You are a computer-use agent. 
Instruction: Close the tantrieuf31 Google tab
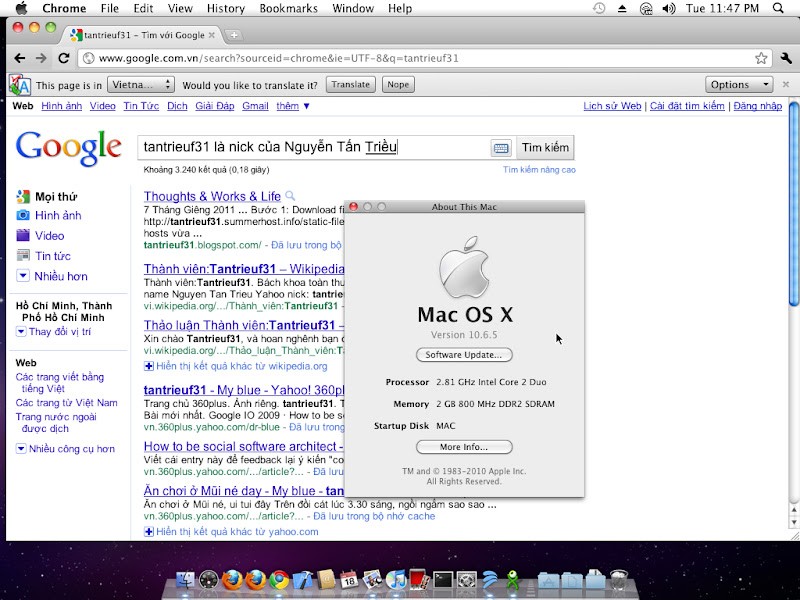click(x=212, y=35)
